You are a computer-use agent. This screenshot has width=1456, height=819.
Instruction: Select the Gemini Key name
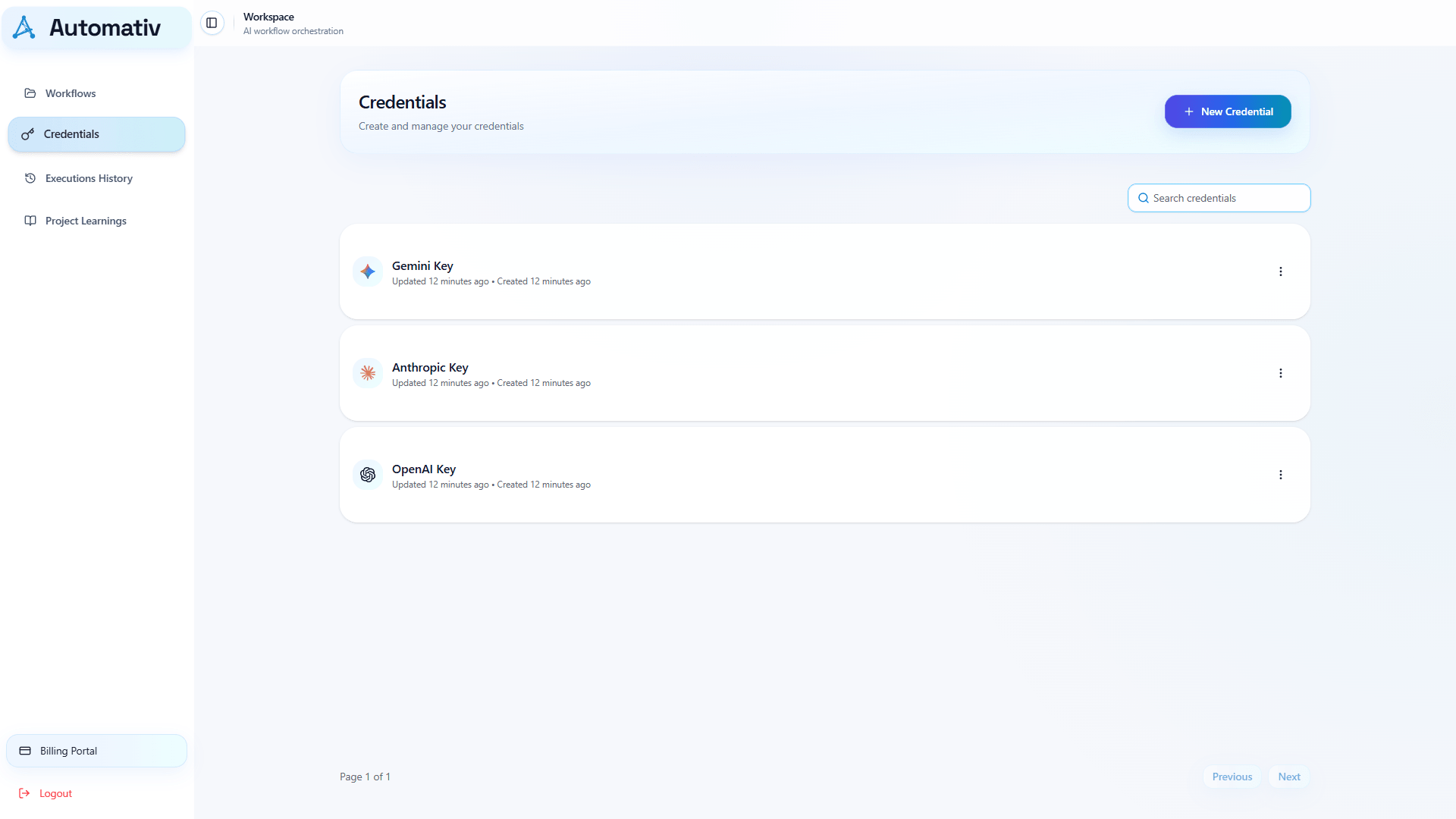(x=422, y=265)
